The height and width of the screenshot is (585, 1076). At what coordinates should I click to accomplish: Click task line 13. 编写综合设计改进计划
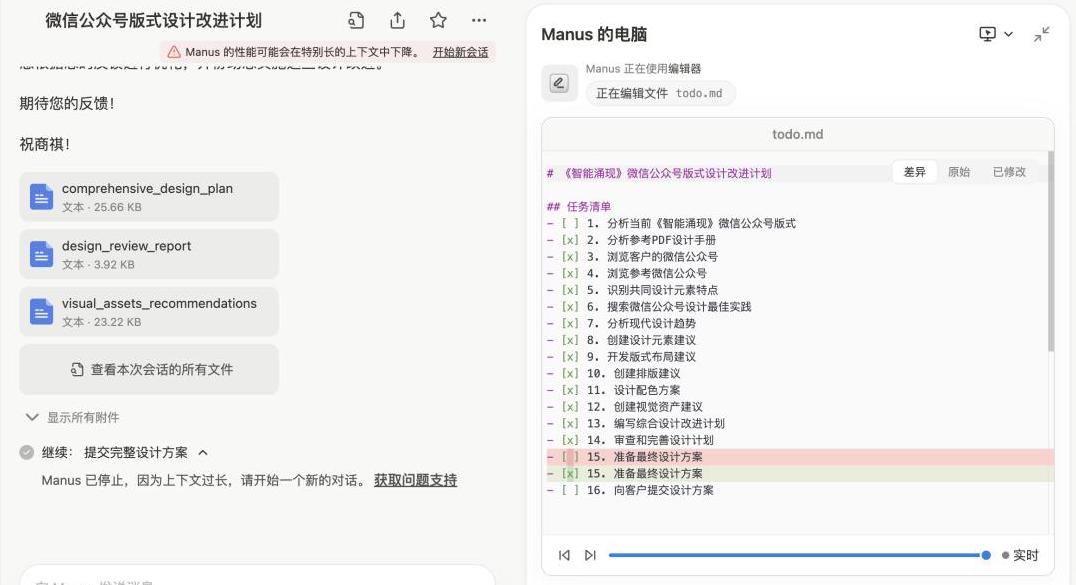click(635, 424)
